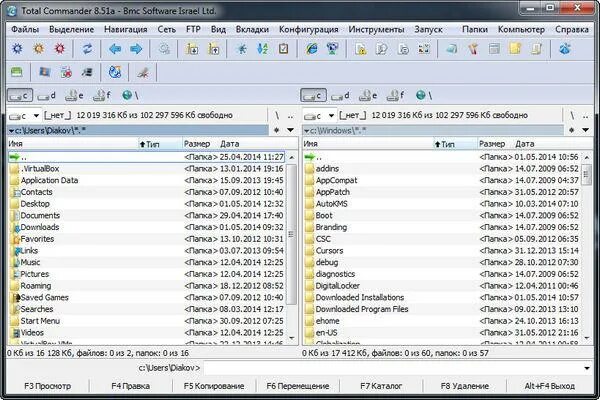Open the Навигация menu

point(126,29)
